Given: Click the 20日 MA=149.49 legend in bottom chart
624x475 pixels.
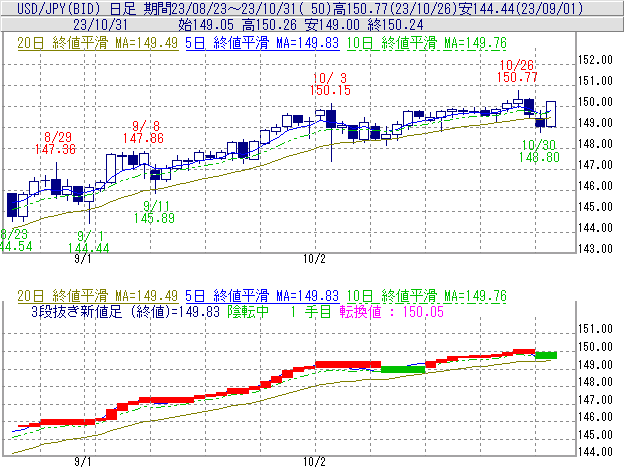Looking at the screenshot, I should pos(98,296).
